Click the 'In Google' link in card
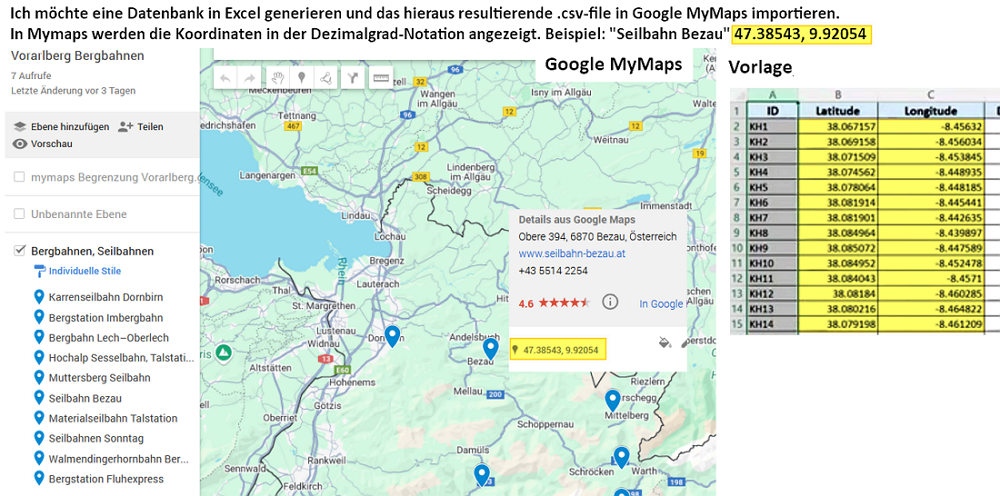The image size is (1000, 496). coord(661,304)
